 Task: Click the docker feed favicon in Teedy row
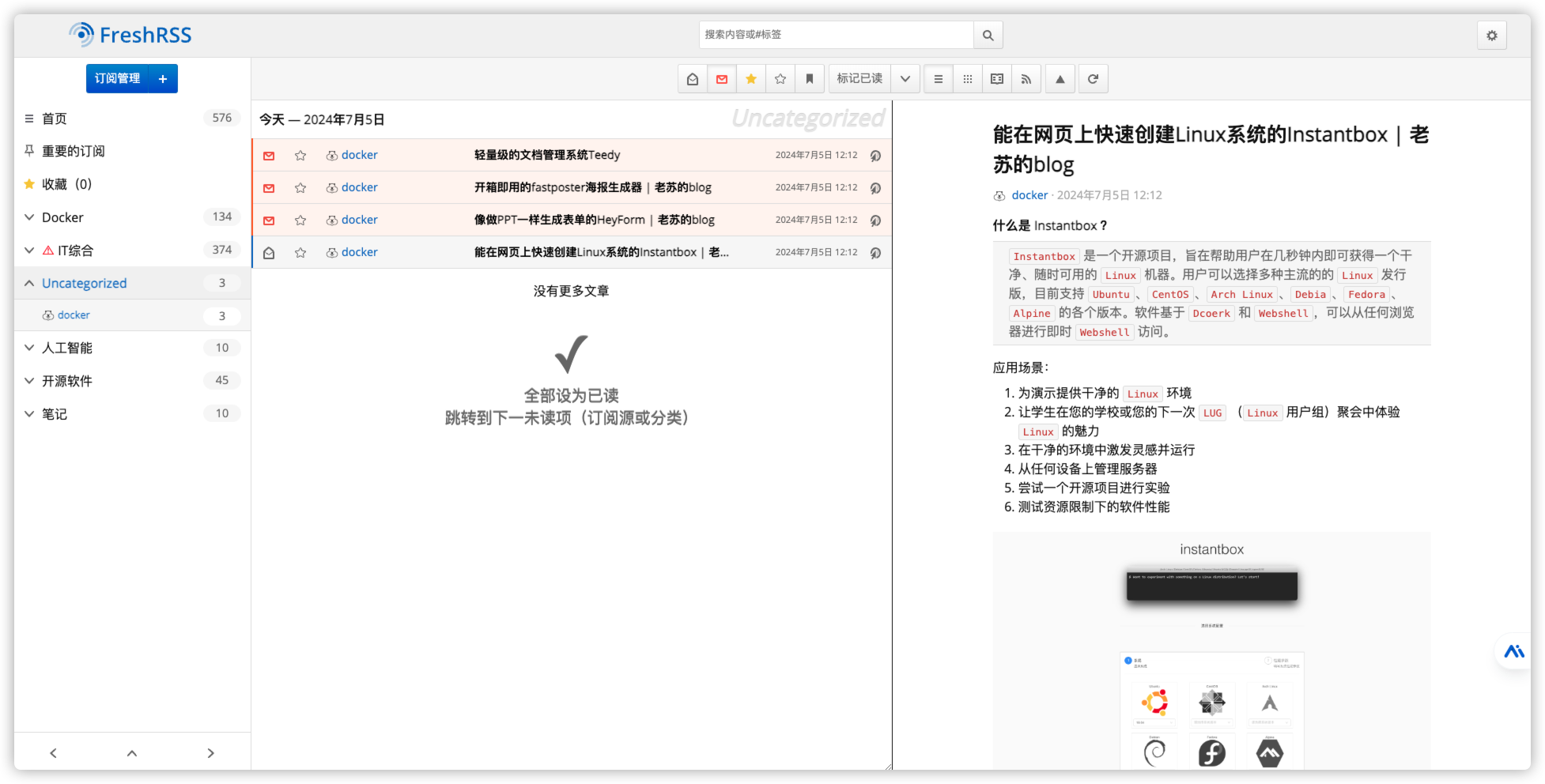click(332, 156)
